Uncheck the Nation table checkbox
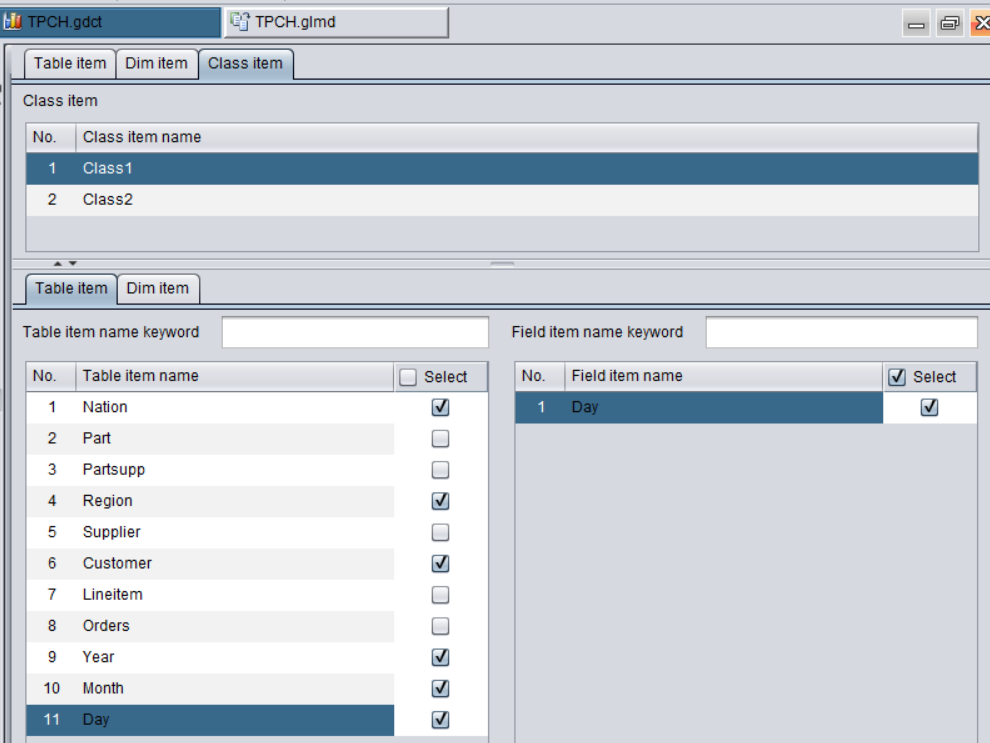990x743 pixels. (440, 407)
